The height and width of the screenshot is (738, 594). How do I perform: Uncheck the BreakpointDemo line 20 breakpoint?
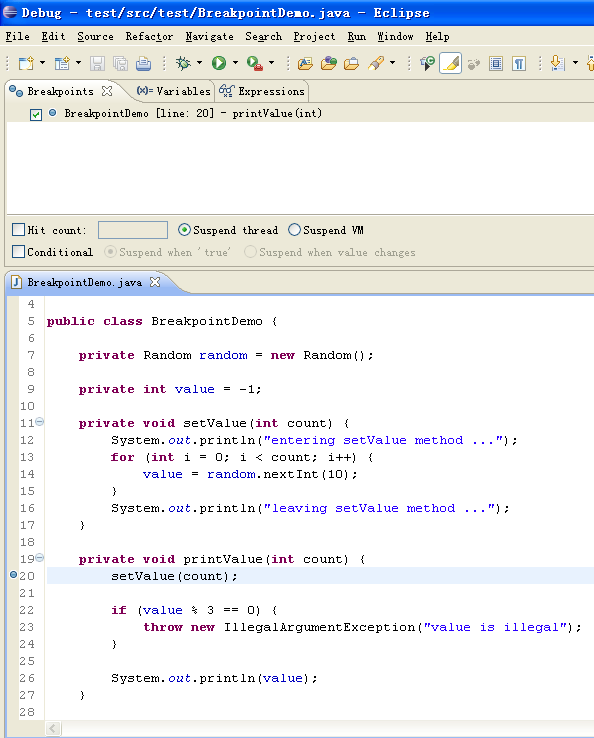pos(36,114)
